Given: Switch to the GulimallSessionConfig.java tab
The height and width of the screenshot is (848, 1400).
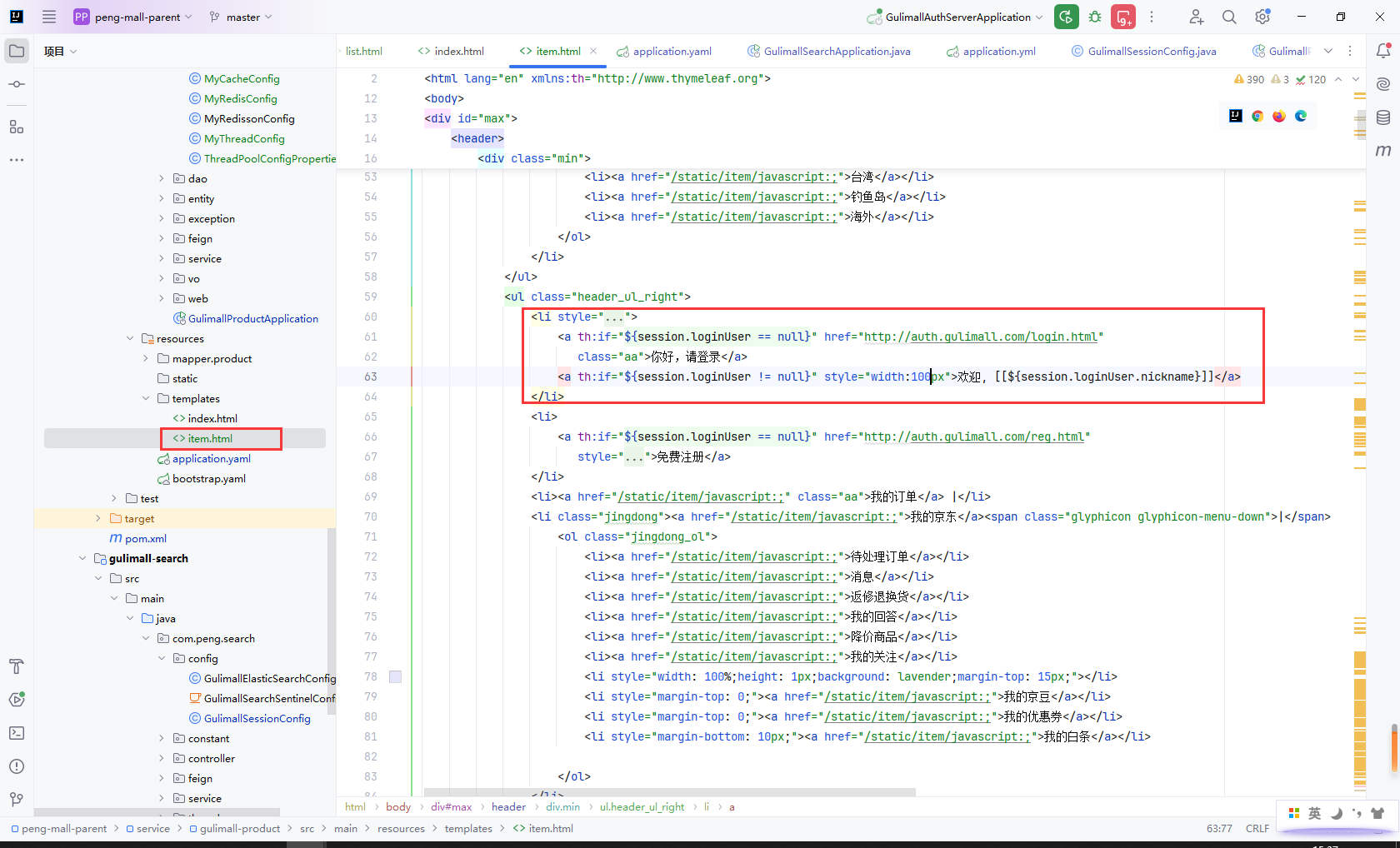Looking at the screenshot, I should (1144, 51).
